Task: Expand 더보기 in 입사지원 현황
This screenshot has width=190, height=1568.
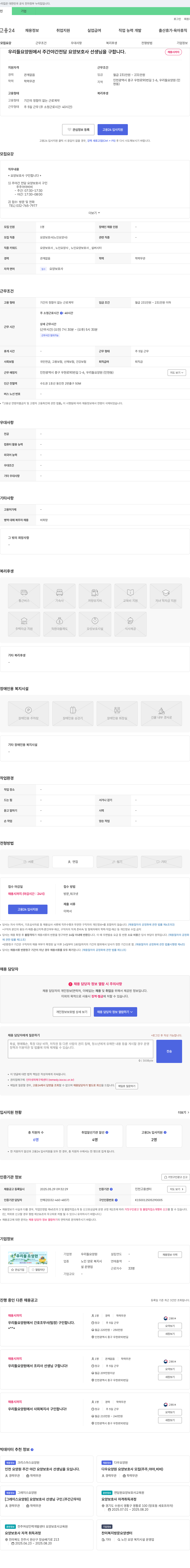Action: click(183, 1112)
